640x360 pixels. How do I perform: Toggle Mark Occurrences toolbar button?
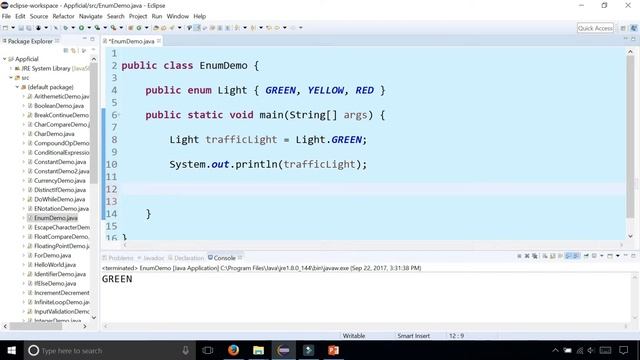coord(197,28)
